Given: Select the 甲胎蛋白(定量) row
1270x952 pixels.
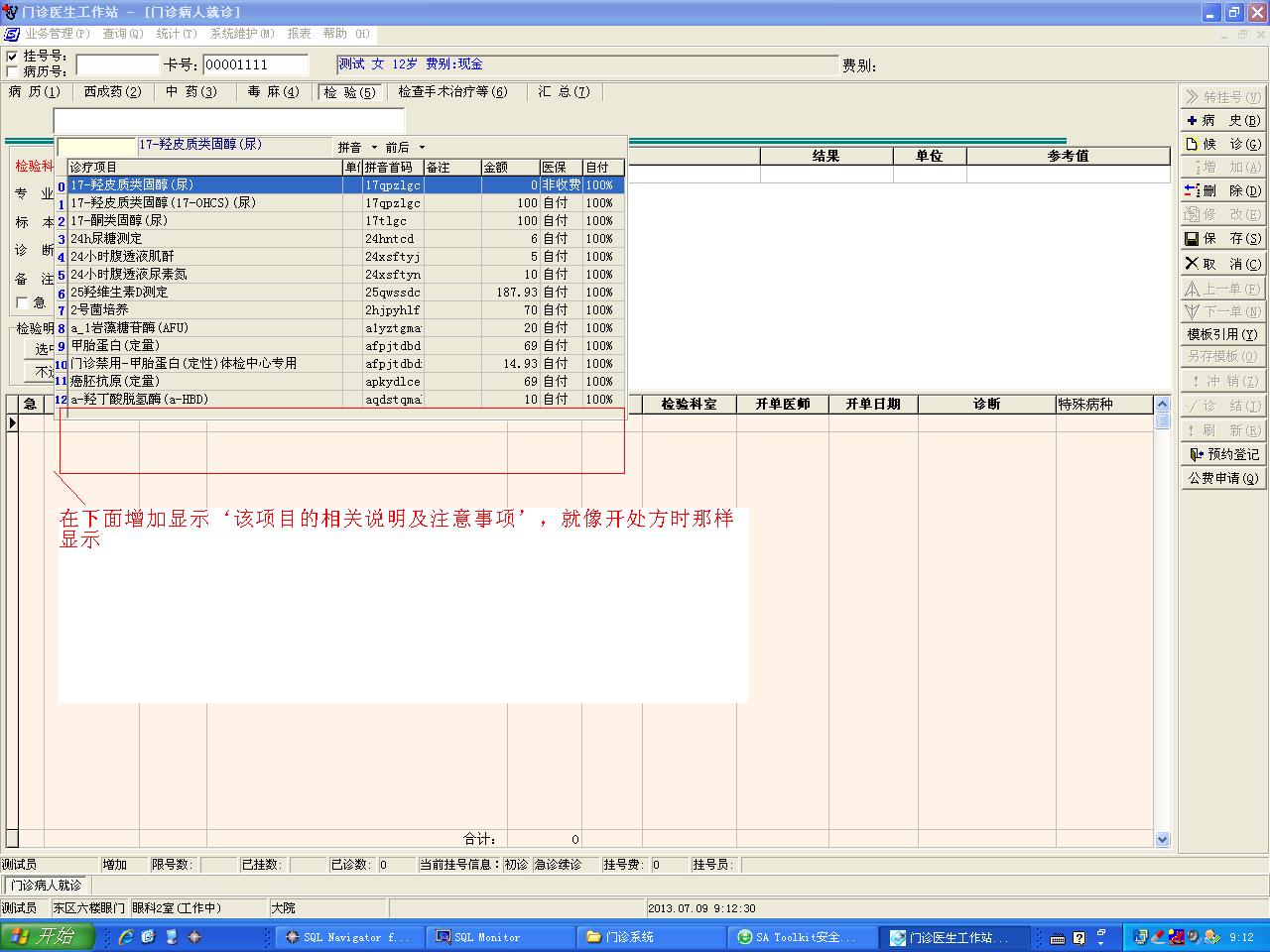Looking at the screenshot, I should click(346, 346).
